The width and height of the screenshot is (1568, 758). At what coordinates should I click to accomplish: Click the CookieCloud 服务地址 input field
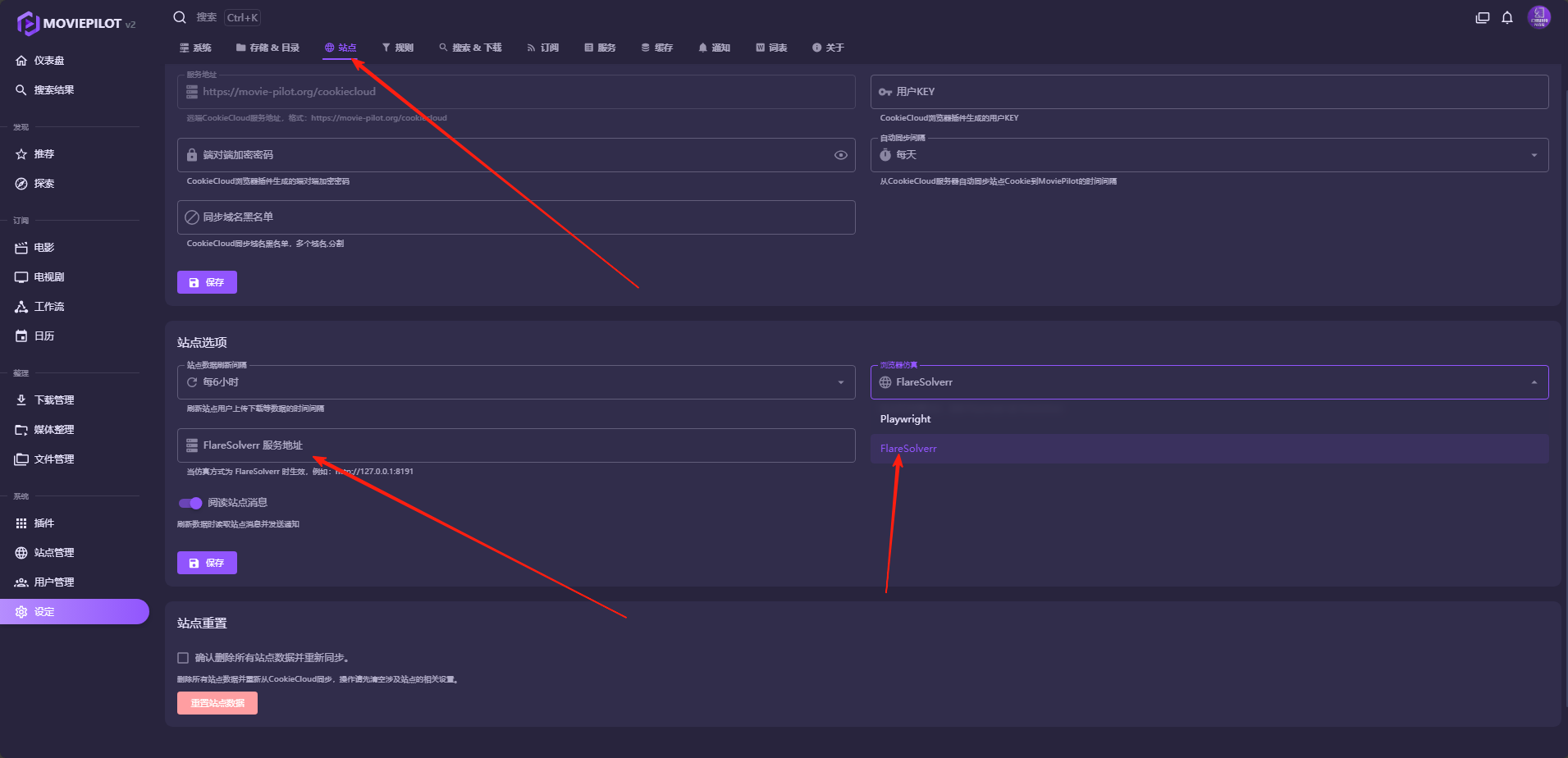pyautogui.click(x=516, y=92)
